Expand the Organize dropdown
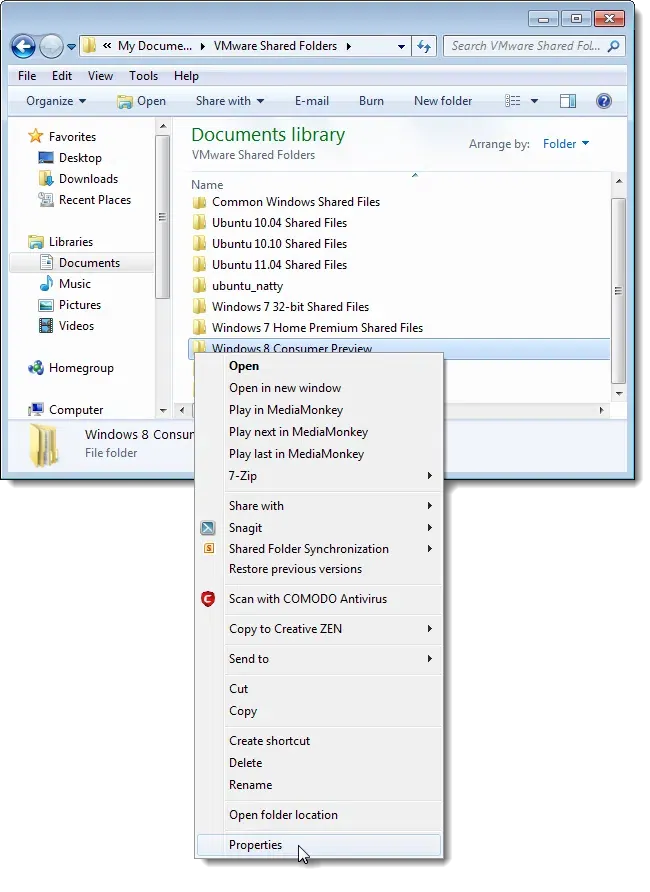The height and width of the screenshot is (892, 650). tap(56, 101)
